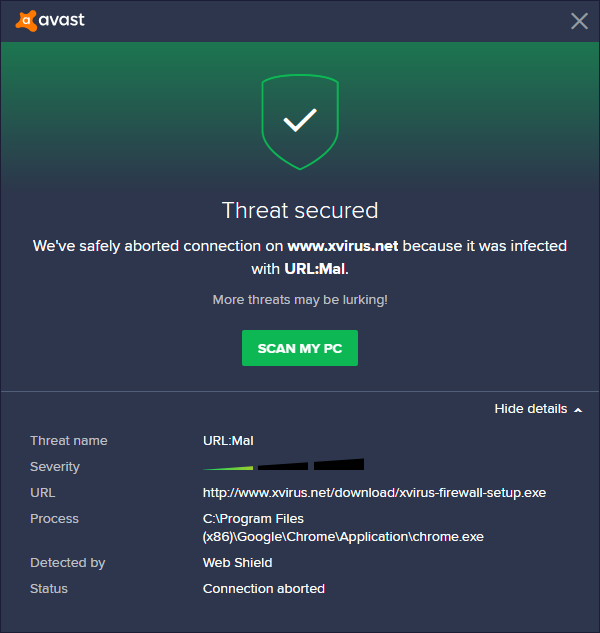
Task: Click the Connection aborted status value
Action: coord(263,589)
